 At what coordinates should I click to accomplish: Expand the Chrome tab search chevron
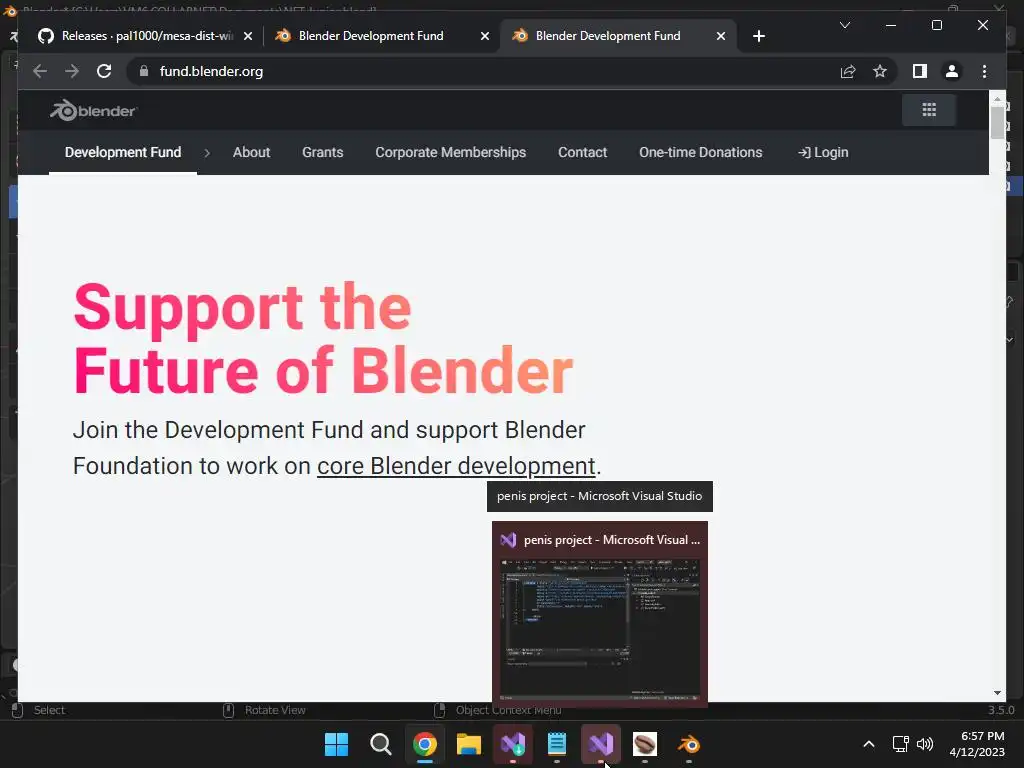844,25
